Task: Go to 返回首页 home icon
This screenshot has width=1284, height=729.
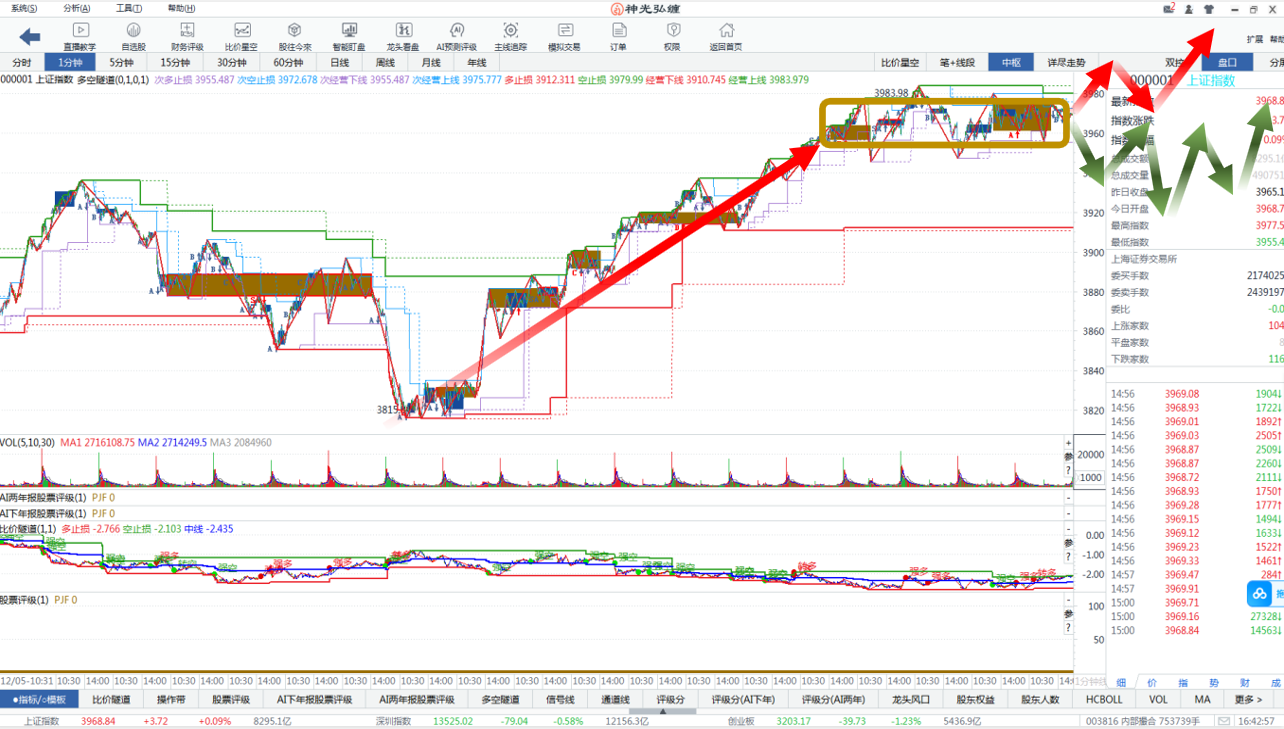Action: tap(726, 37)
